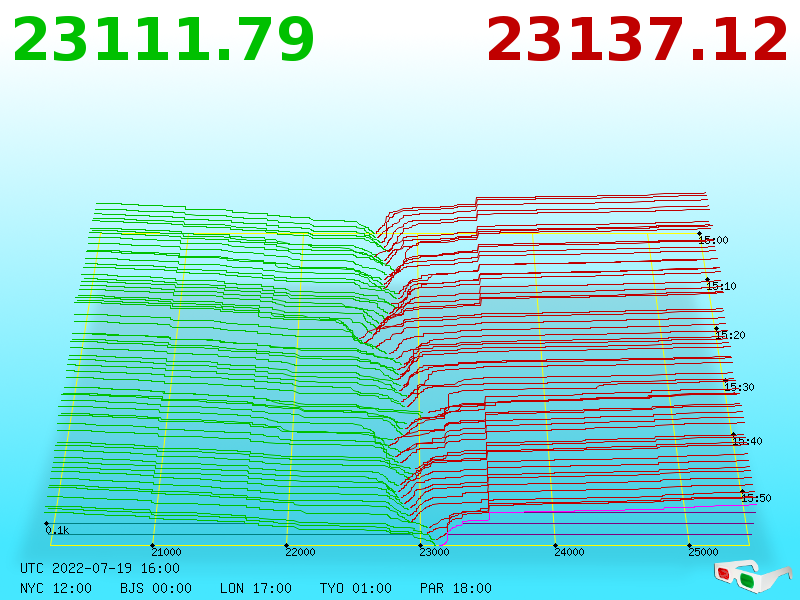This screenshot has height=600, width=800.
Task: Click the NYC 12:00 time
Action: [56, 588]
